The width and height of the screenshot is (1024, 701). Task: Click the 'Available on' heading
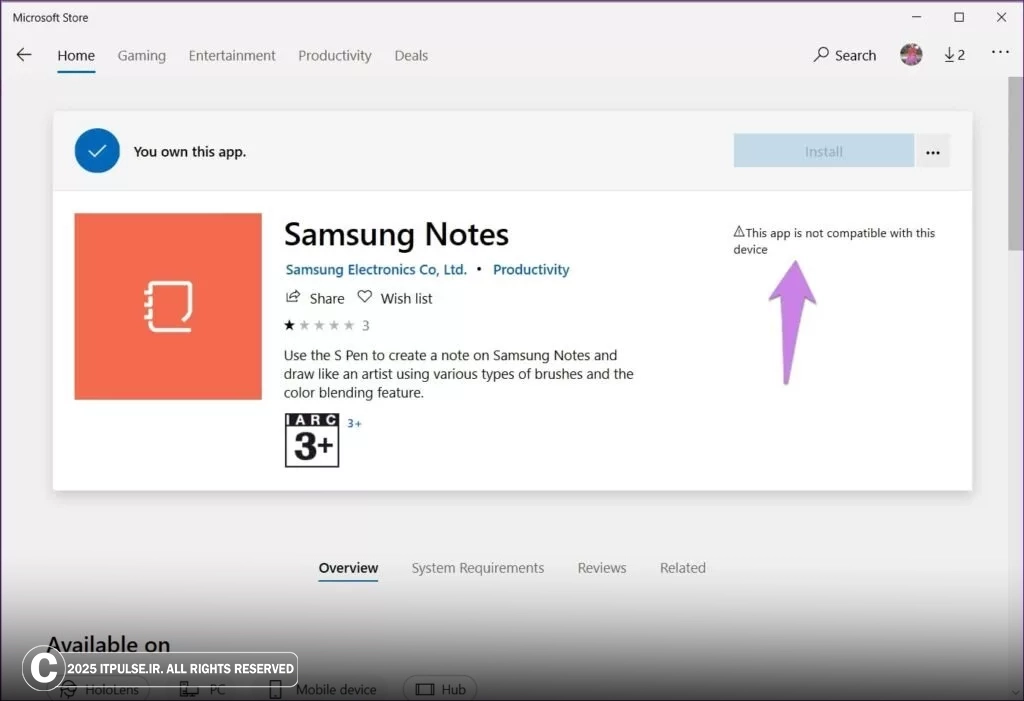[108, 644]
